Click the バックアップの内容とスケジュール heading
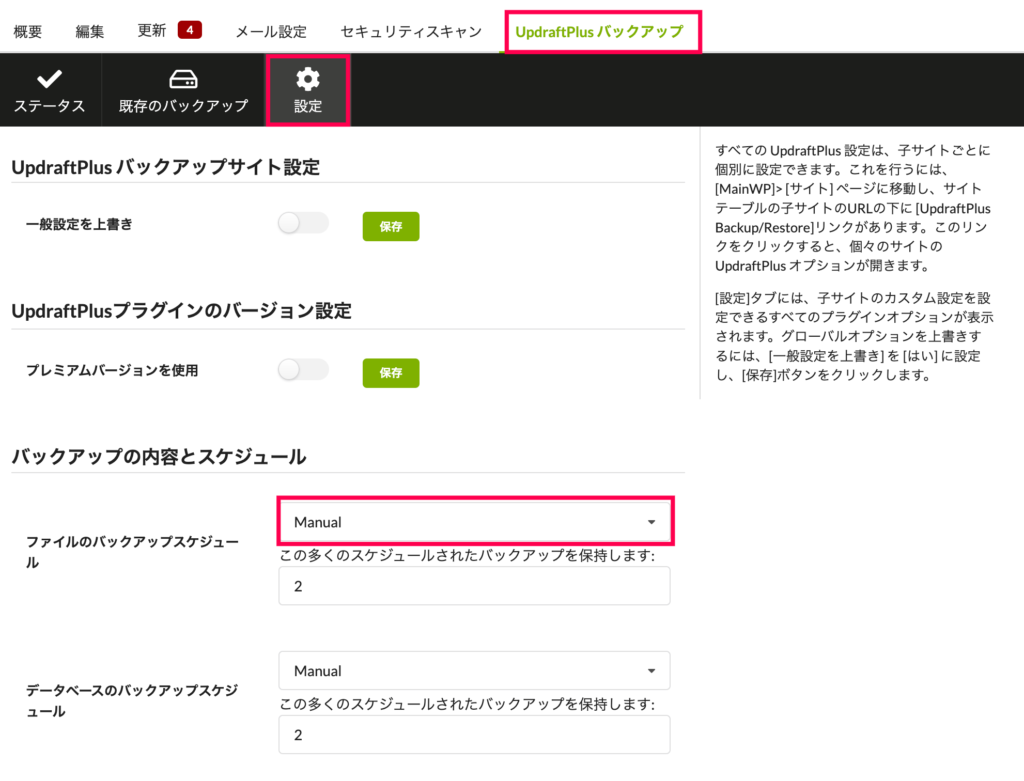 159,456
